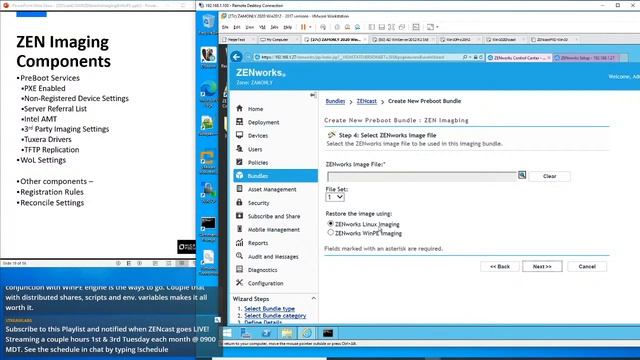Open Security section

pos(258,203)
